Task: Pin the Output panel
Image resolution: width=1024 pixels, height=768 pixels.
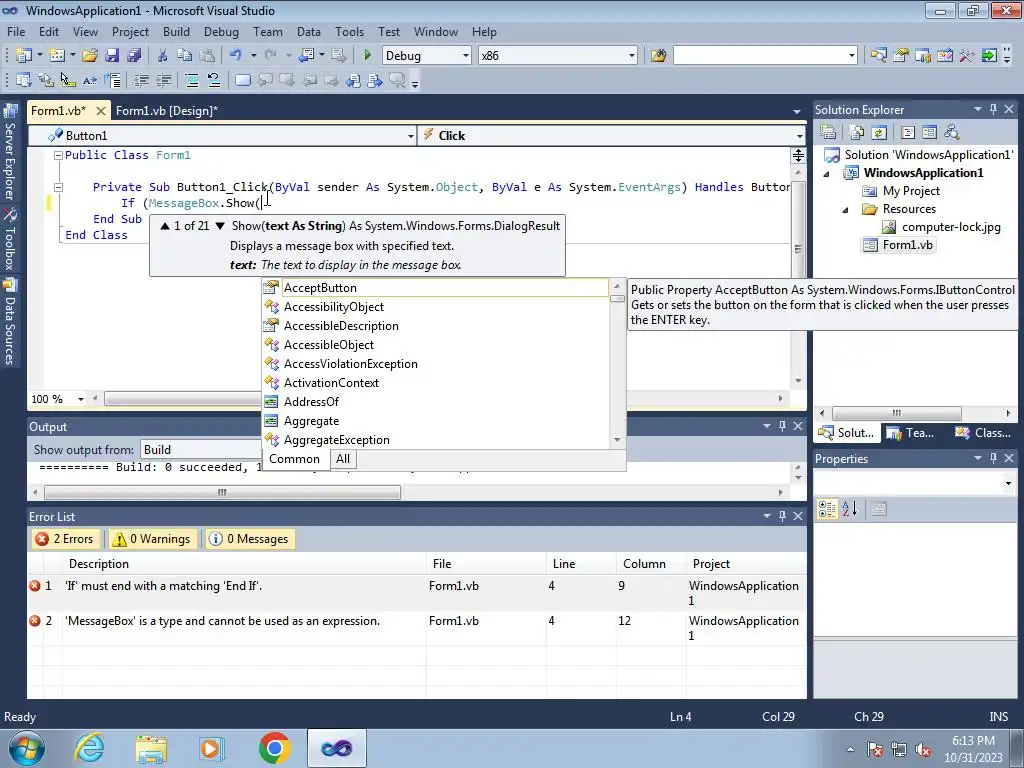Action: (x=782, y=426)
